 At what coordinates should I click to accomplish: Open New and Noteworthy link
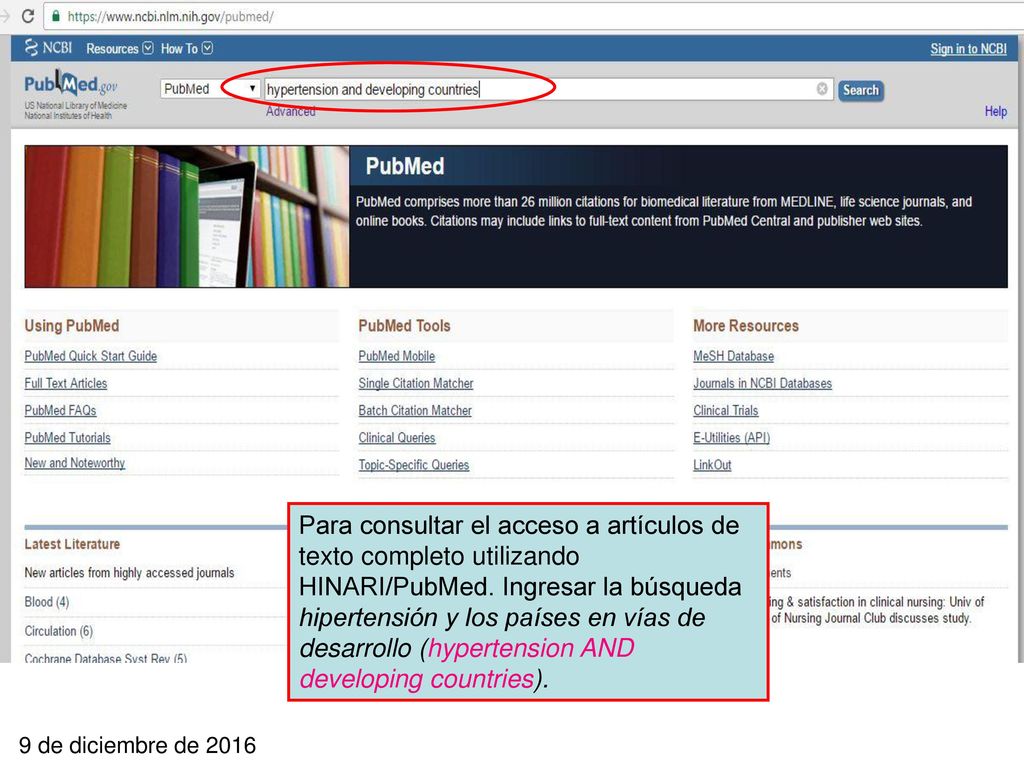click(x=74, y=463)
